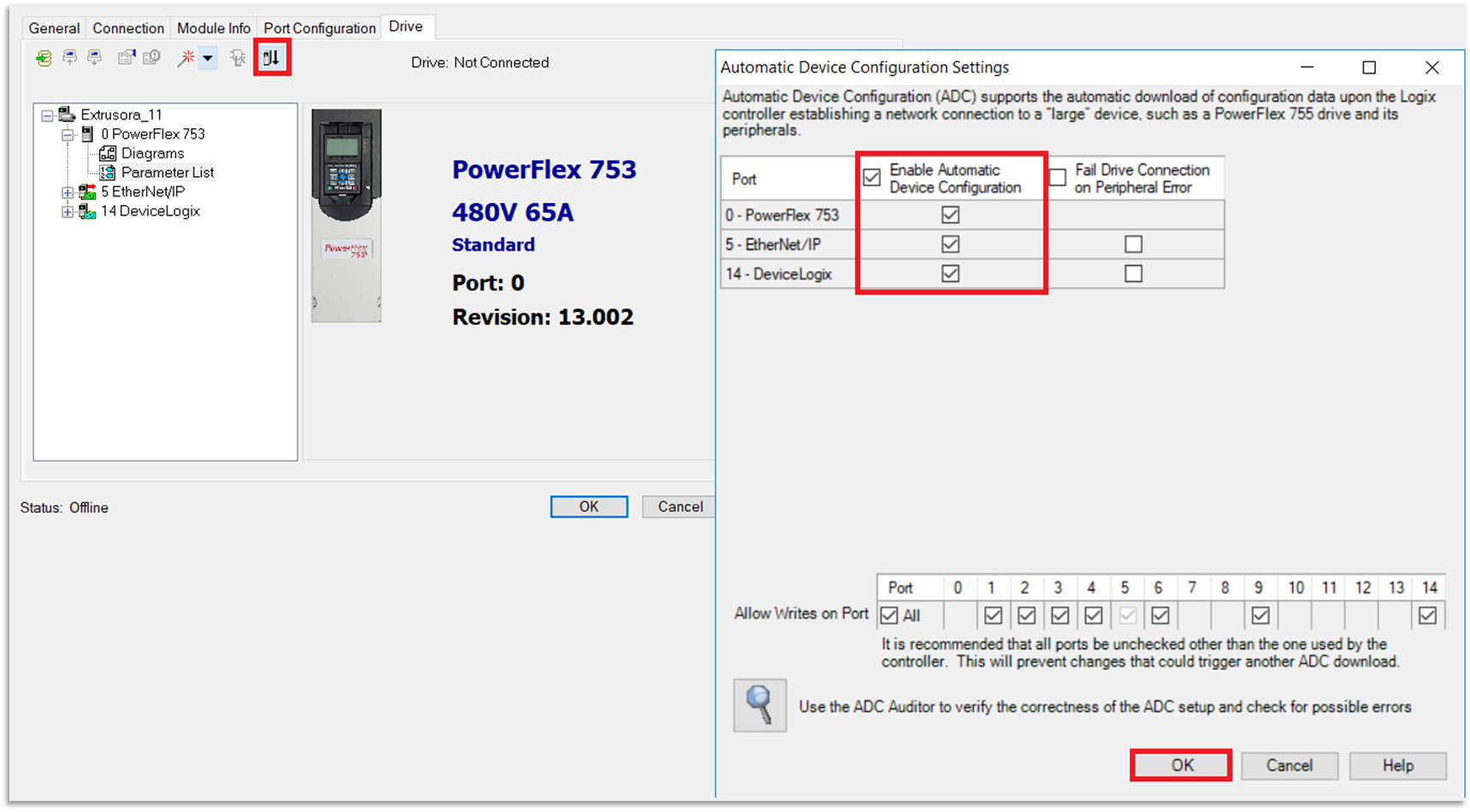Click the Connect to Drive toolbar icon
Screen dimensions: 1470x812
(43, 58)
